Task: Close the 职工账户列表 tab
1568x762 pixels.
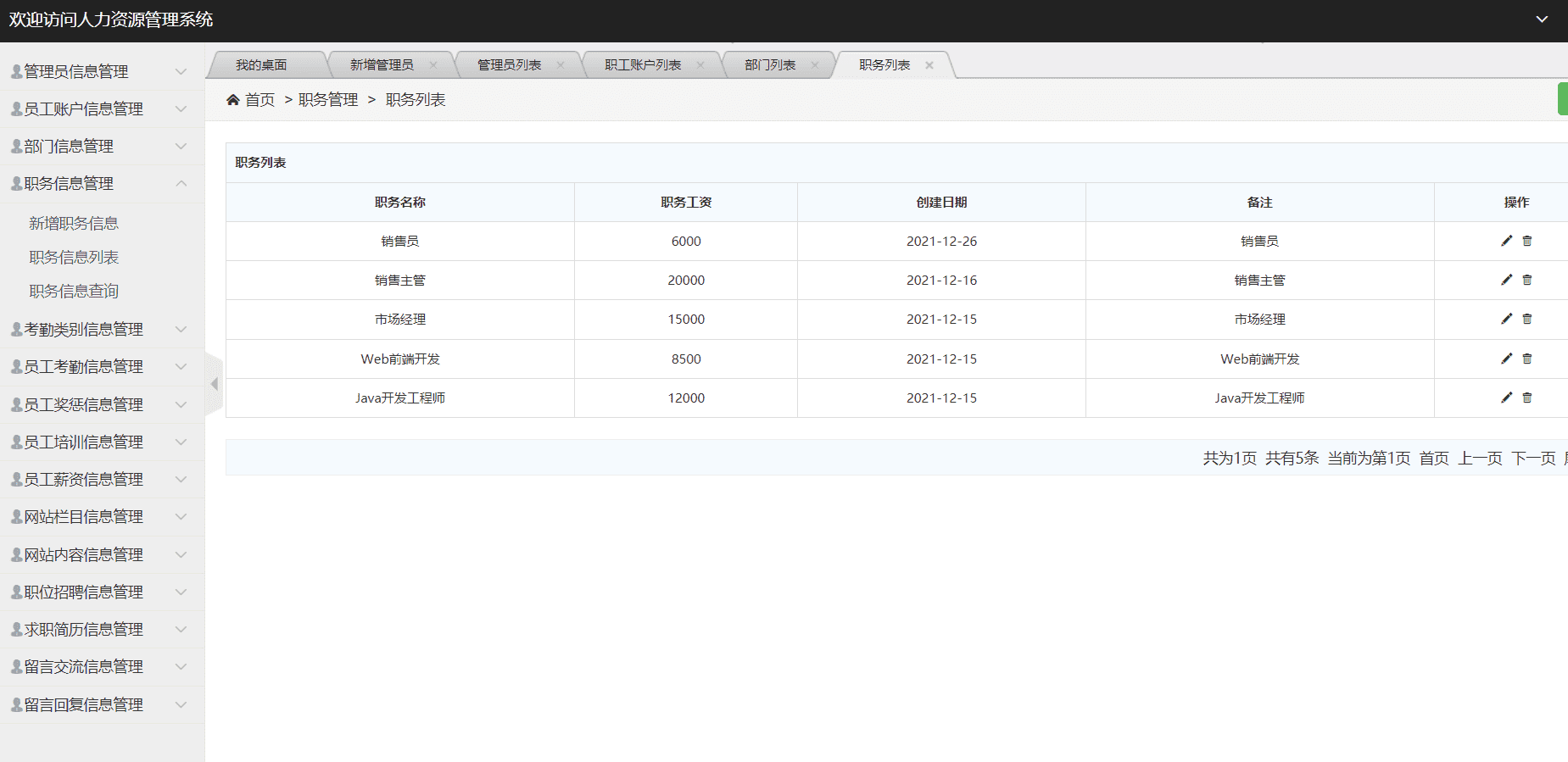Action: (x=700, y=65)
